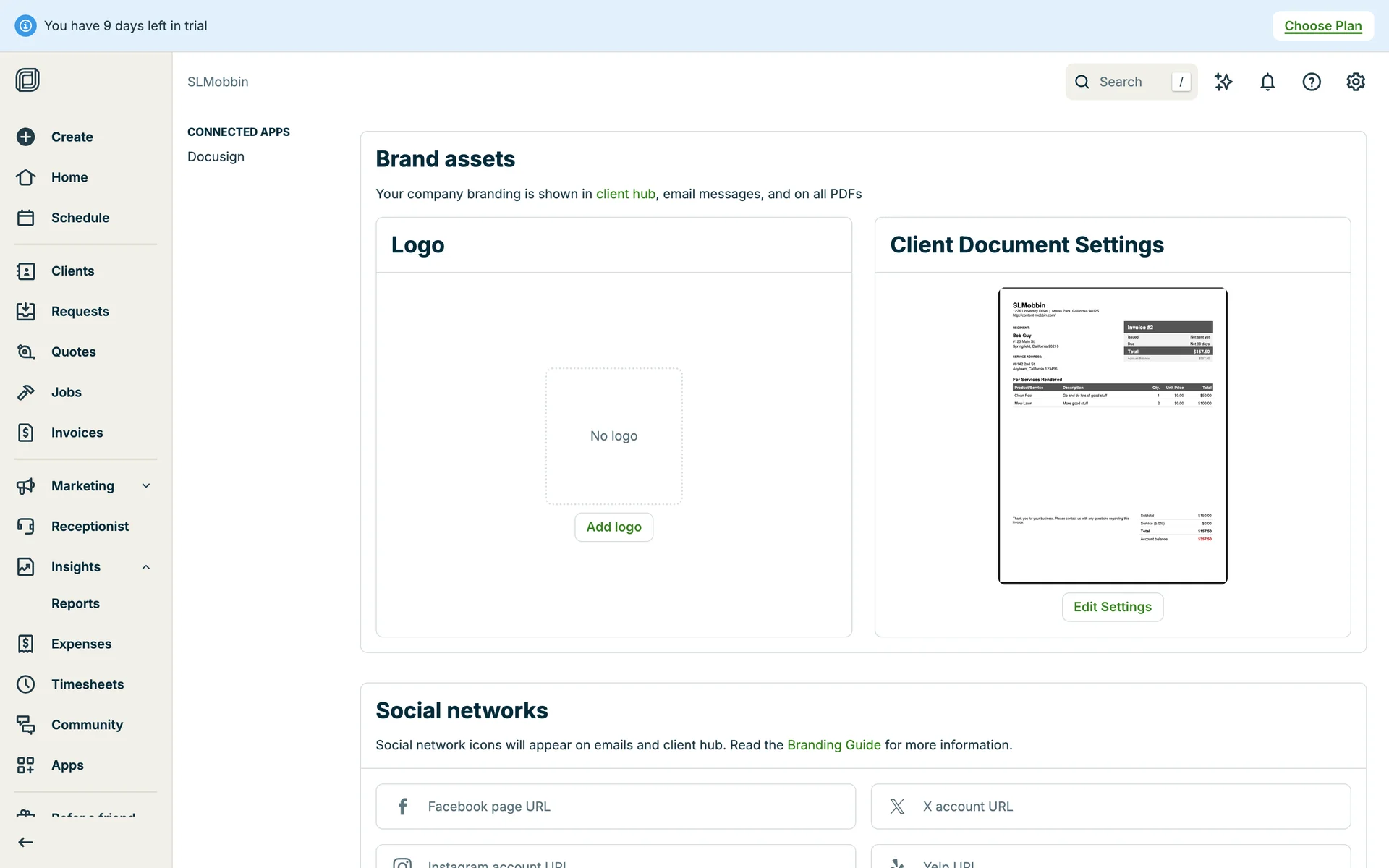Click the sparkle AI assistant icon
The height and width of the screenshot is (868, 1389).
click(1223, 82)
